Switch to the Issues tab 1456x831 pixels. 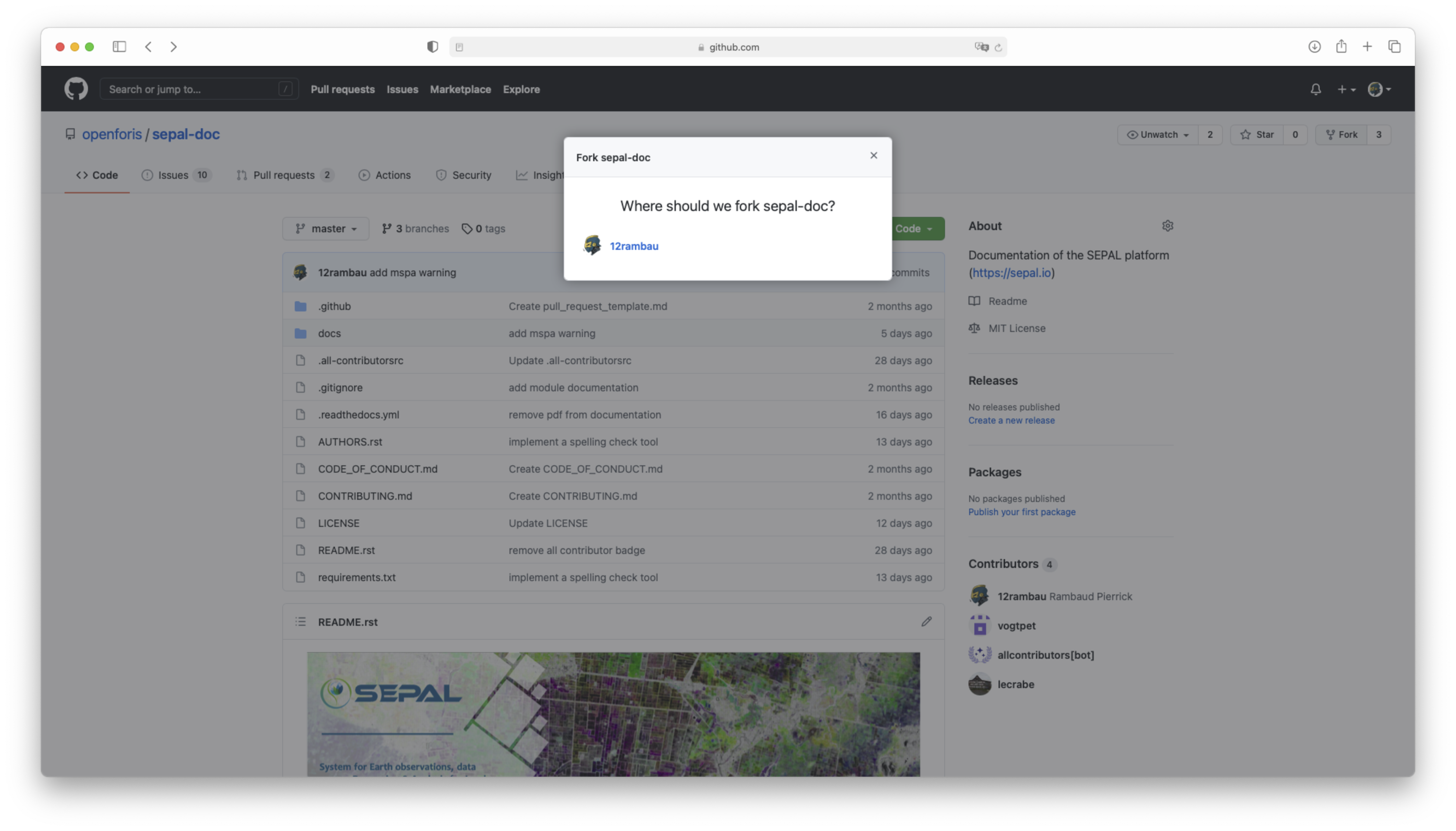tap(173, 175)
